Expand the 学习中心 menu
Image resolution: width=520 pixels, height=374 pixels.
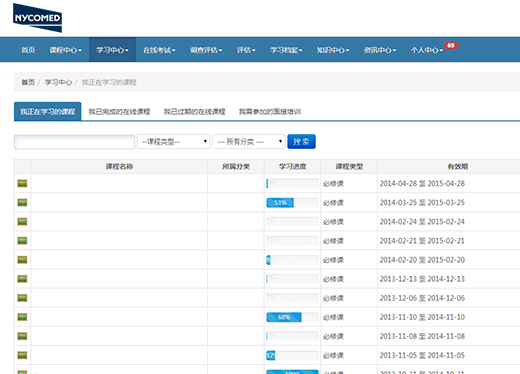pos(112,50)
